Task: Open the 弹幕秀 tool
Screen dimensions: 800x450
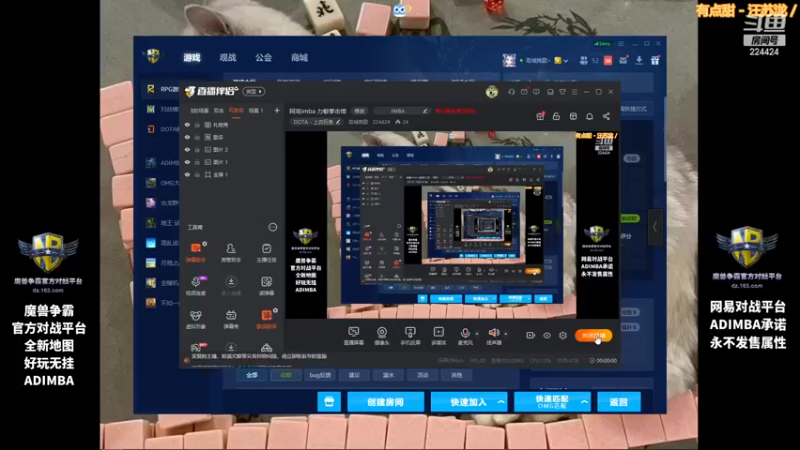Action: pos(231,319)
